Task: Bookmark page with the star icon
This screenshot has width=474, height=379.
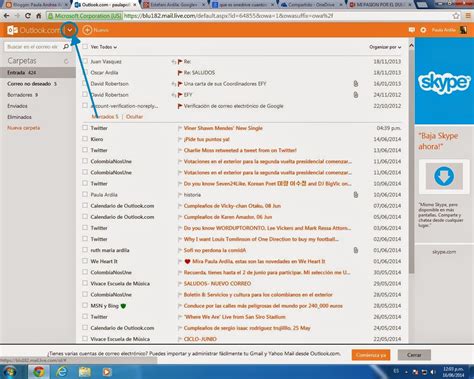Action: pyautogui.click(x=456, y=16)
